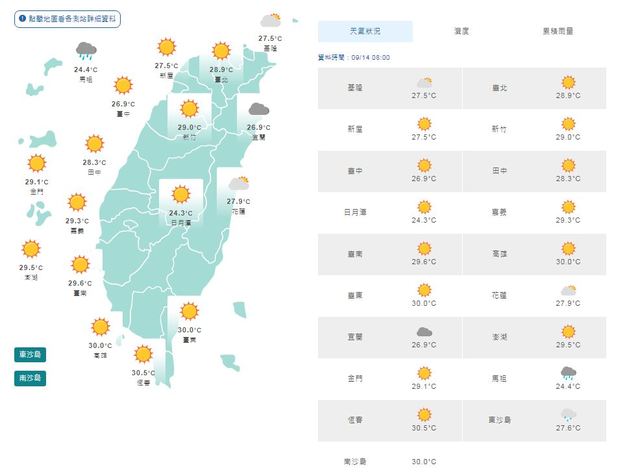Open the 累積雨量 tab
This screenshot has width=640, height=472.
click(558, 31)
